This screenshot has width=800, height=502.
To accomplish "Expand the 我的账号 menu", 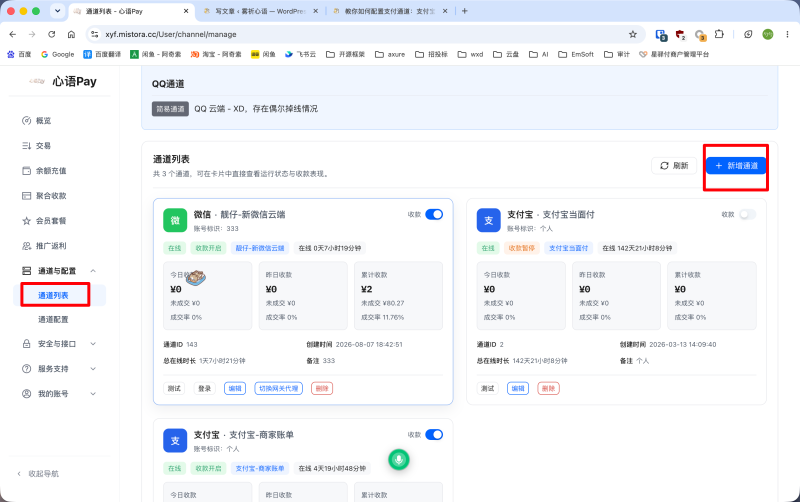I will pyautogui.click(x=59, y=393).
